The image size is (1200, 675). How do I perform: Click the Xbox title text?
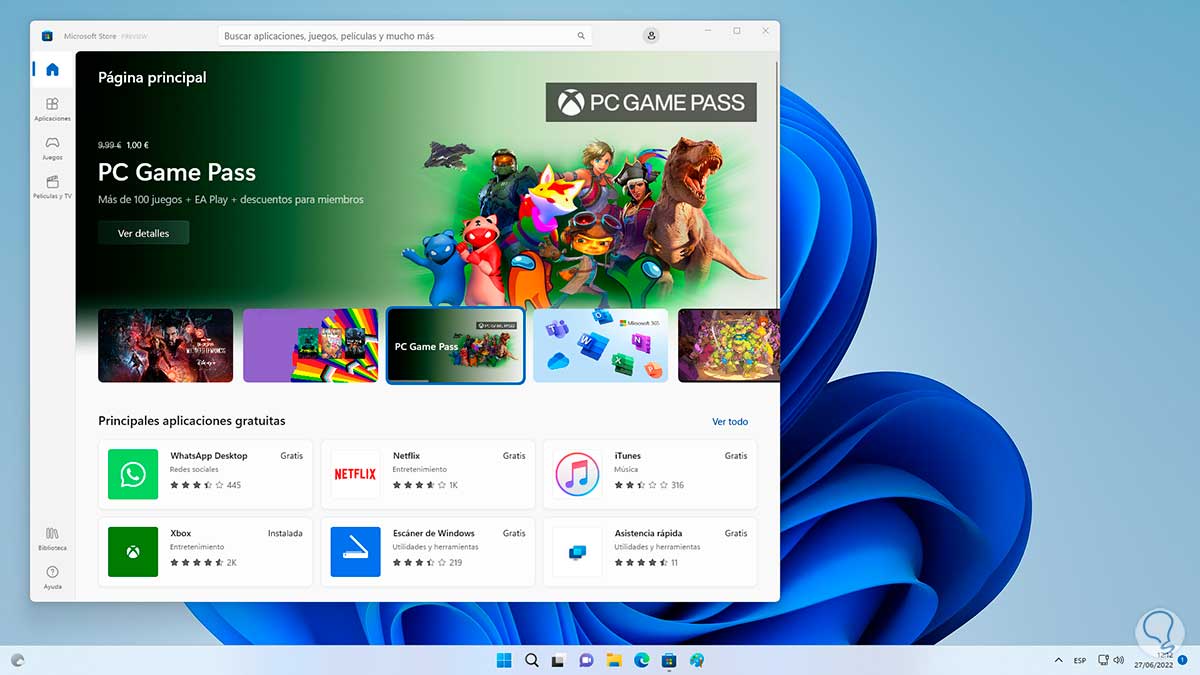pos(180,534)
